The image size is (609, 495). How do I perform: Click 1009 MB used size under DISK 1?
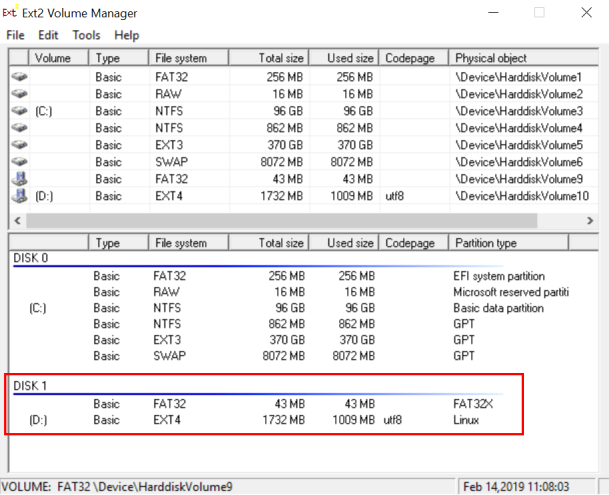pos(353,420)
